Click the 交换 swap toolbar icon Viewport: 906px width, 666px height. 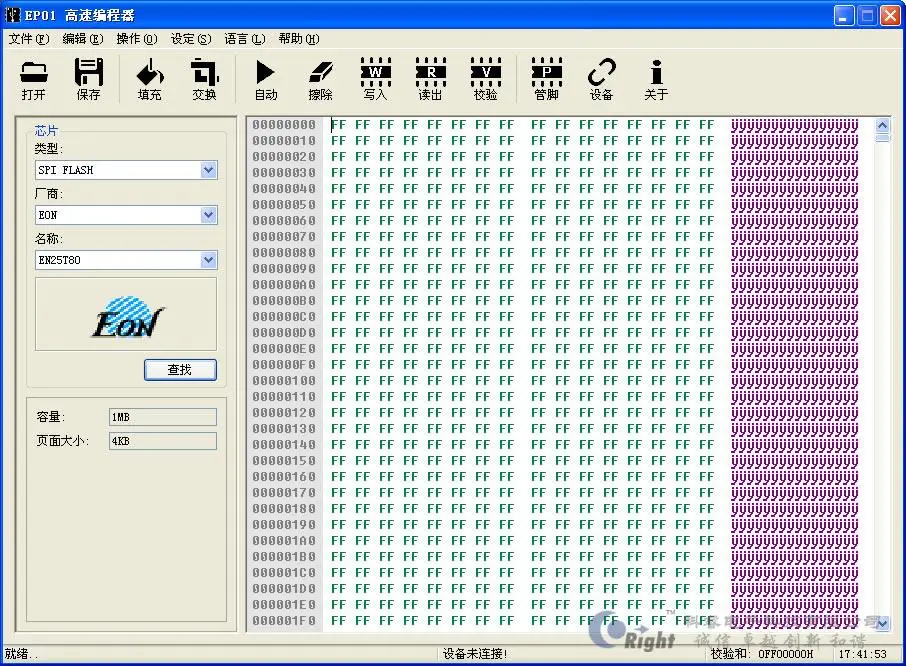coord(205,79)
